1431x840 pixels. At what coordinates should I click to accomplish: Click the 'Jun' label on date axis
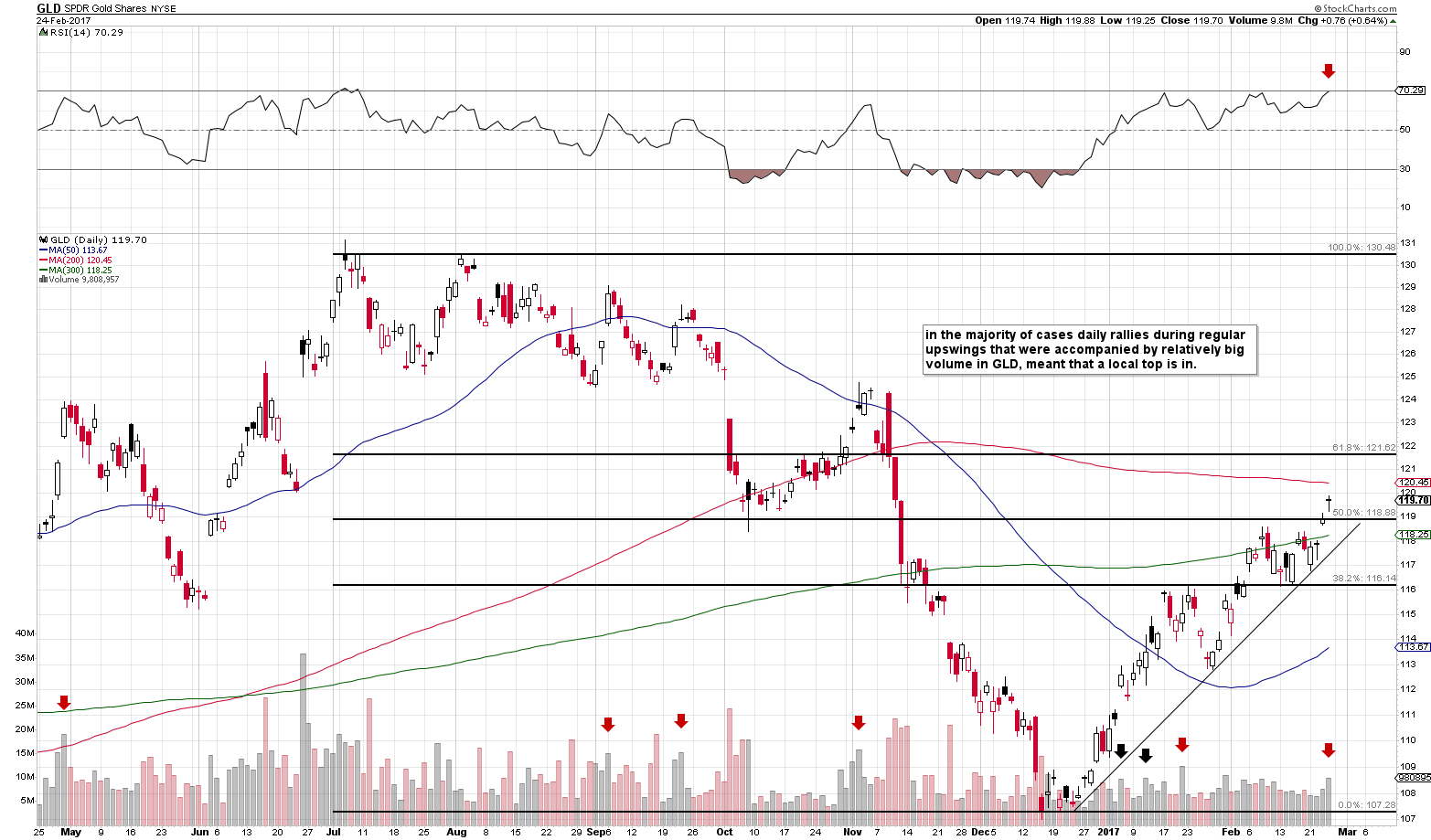click(199, 833)
